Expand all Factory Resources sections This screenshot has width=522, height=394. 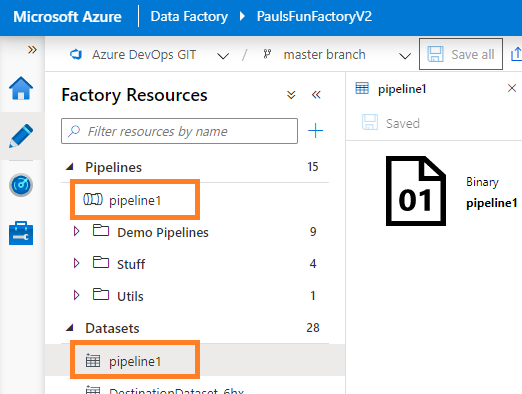click(x=291, y=95)
